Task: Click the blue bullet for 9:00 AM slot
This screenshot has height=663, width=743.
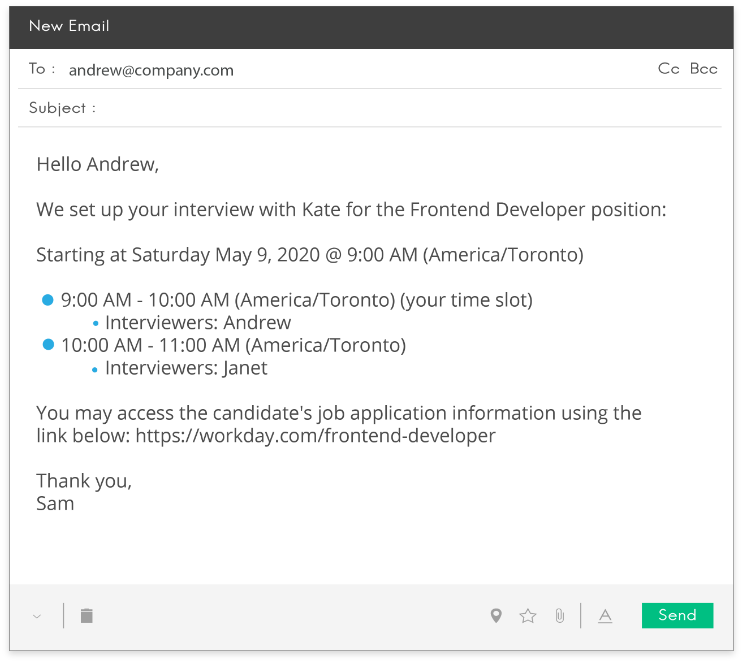Action: click(47, 300)
